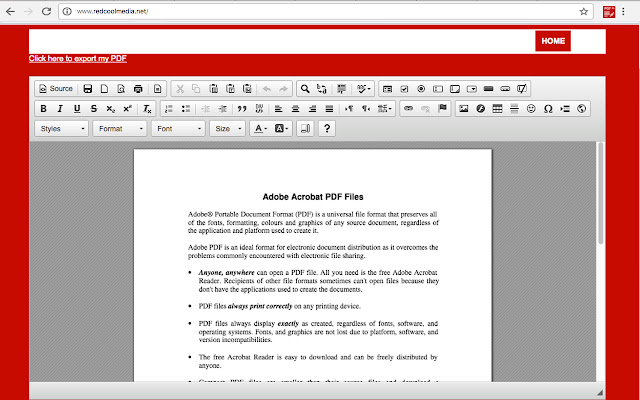Insert special character with Omega icon
Viewport: 640px width, 400px height.
548,109
